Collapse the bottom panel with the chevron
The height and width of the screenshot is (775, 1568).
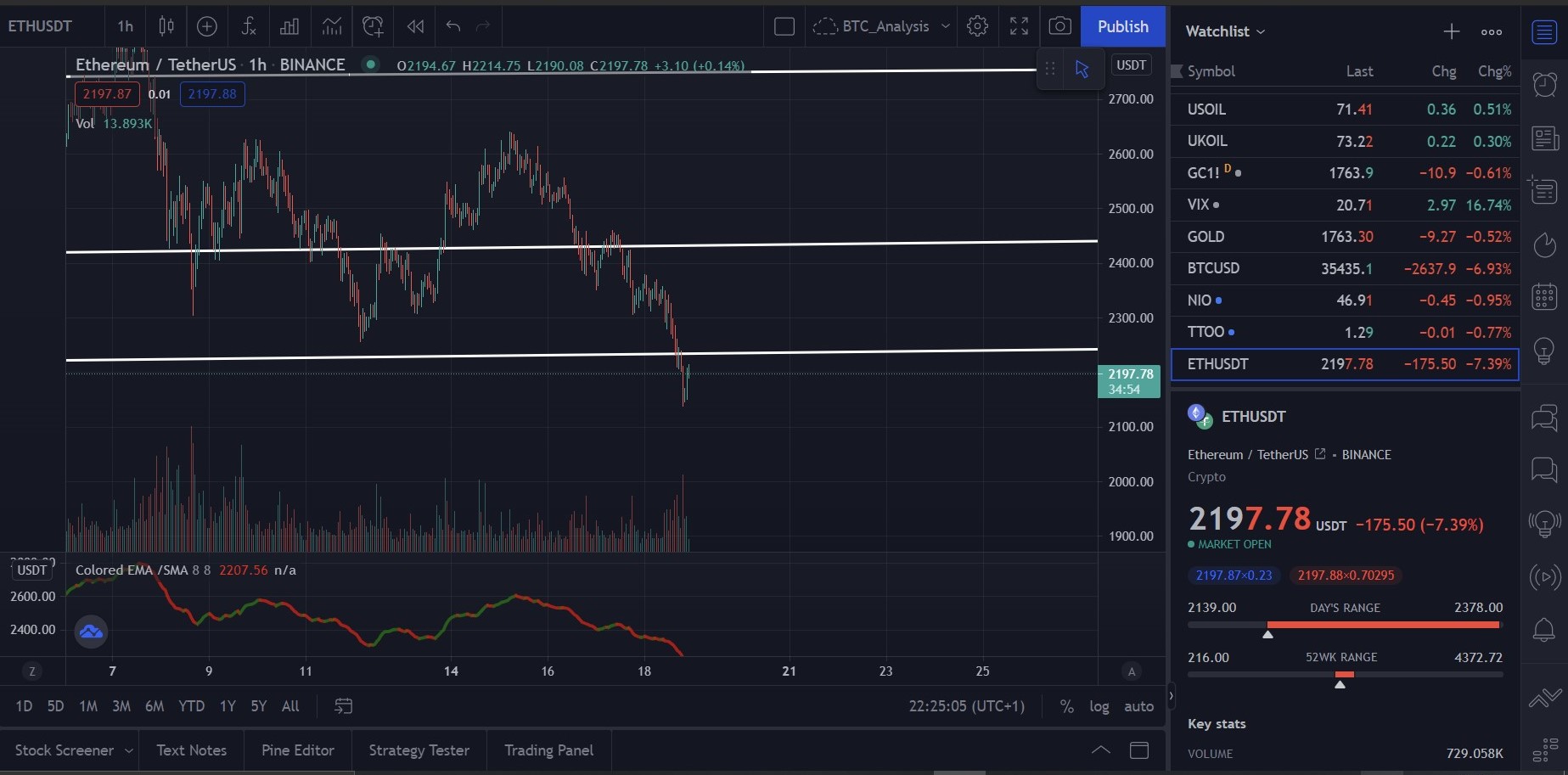(1100, 750)
